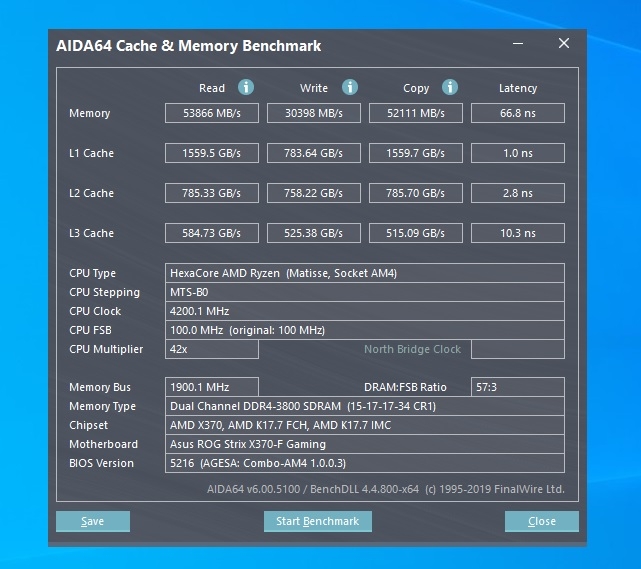Click the CPU Type field HexaCore AMD Ryzen
This screenshot has height=569, width=641.
coord(365,273)
